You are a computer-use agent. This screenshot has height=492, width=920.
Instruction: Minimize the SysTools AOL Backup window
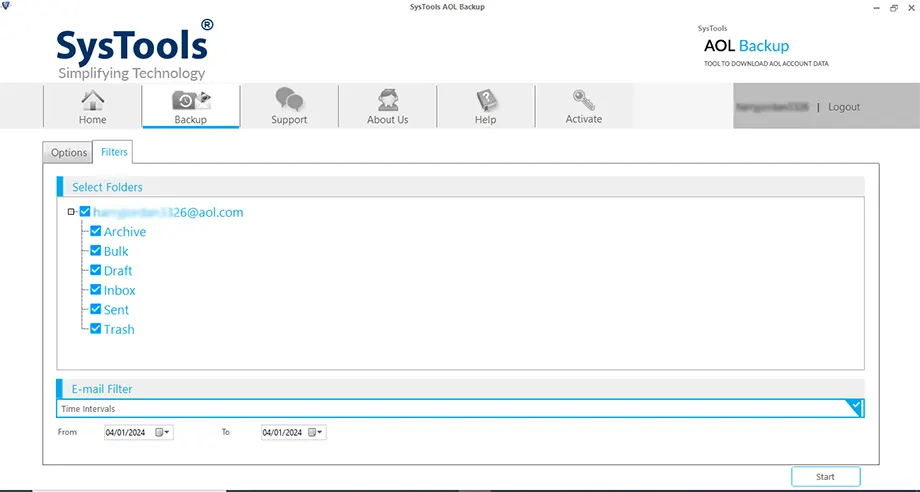click(876, 8)
